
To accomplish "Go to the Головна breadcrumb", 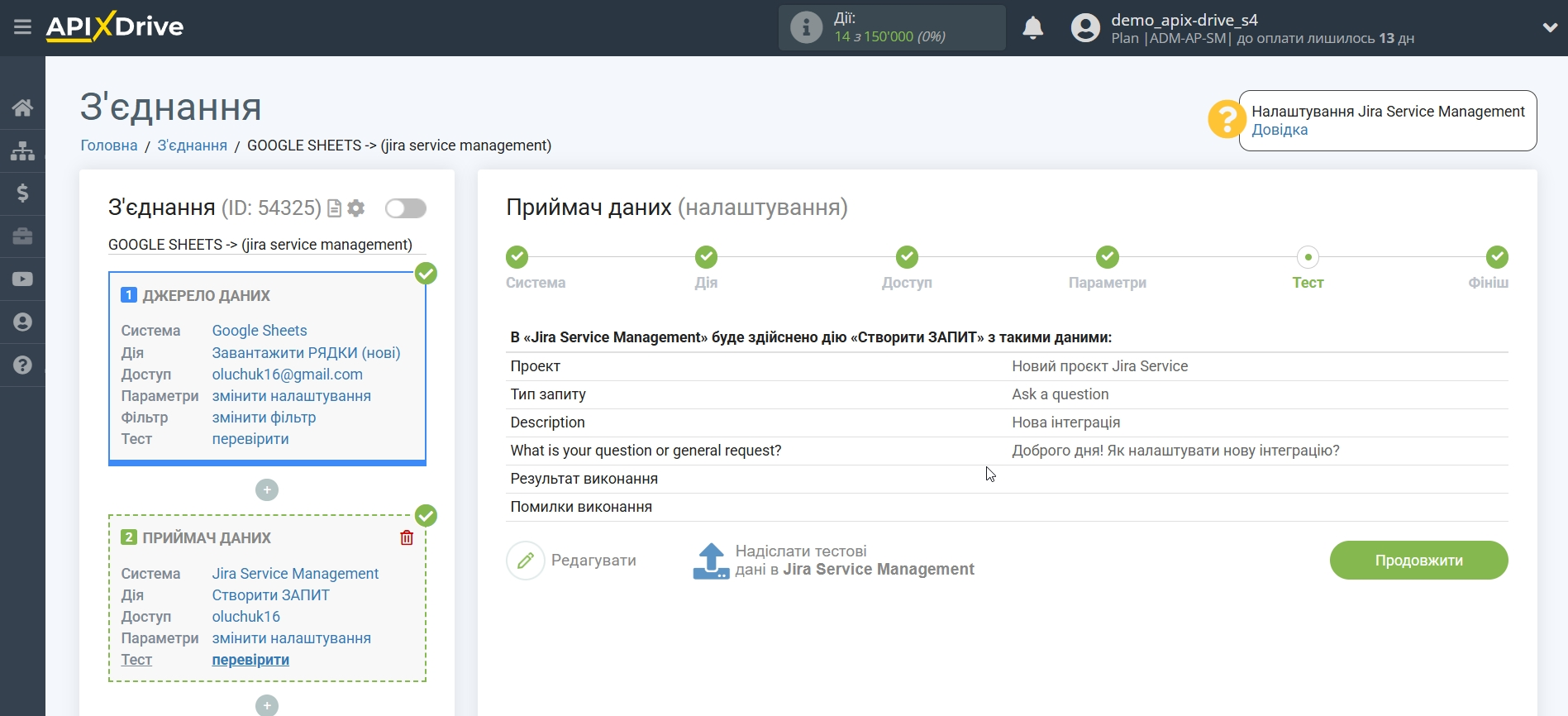I will pyautogui.click(x=109, y=146).
